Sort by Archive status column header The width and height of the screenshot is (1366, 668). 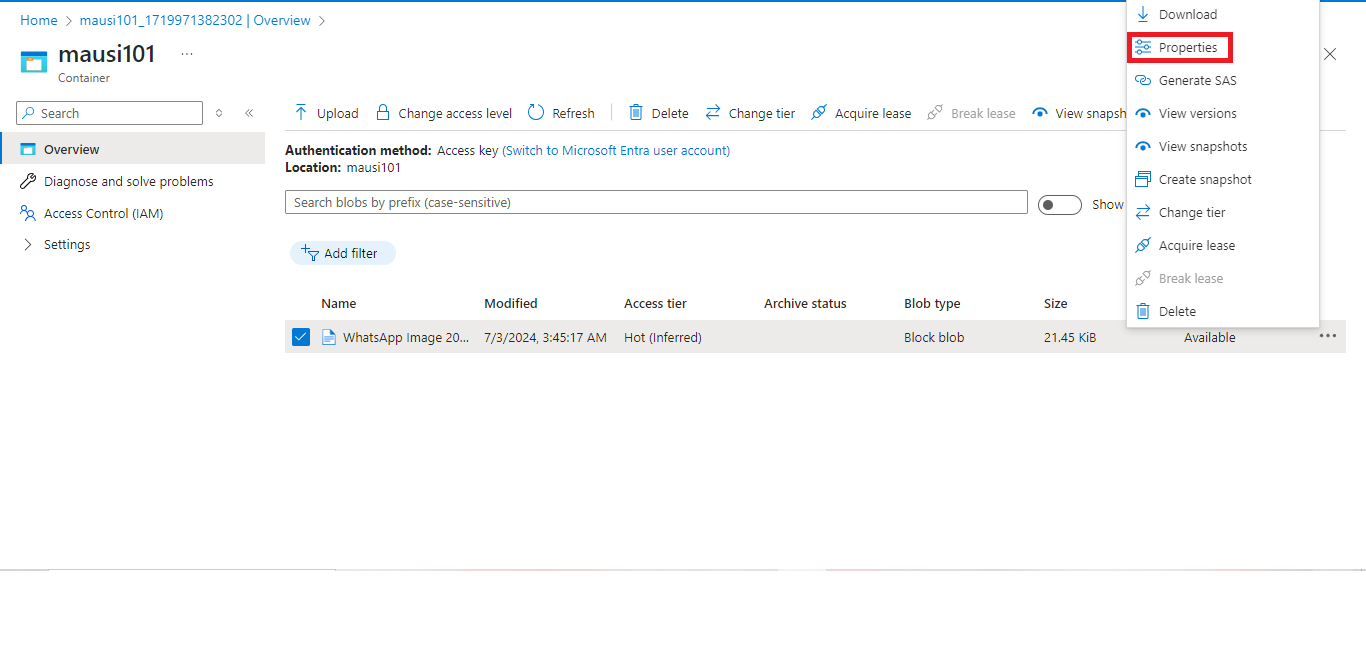coord(805,303)
